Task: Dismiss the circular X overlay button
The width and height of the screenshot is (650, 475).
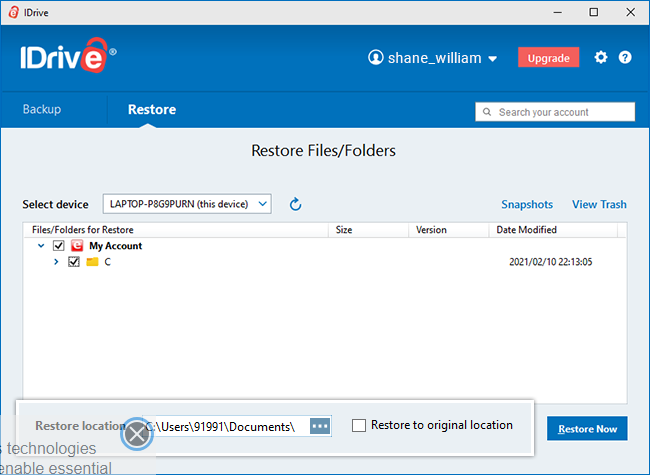Action: coord(137,434)
